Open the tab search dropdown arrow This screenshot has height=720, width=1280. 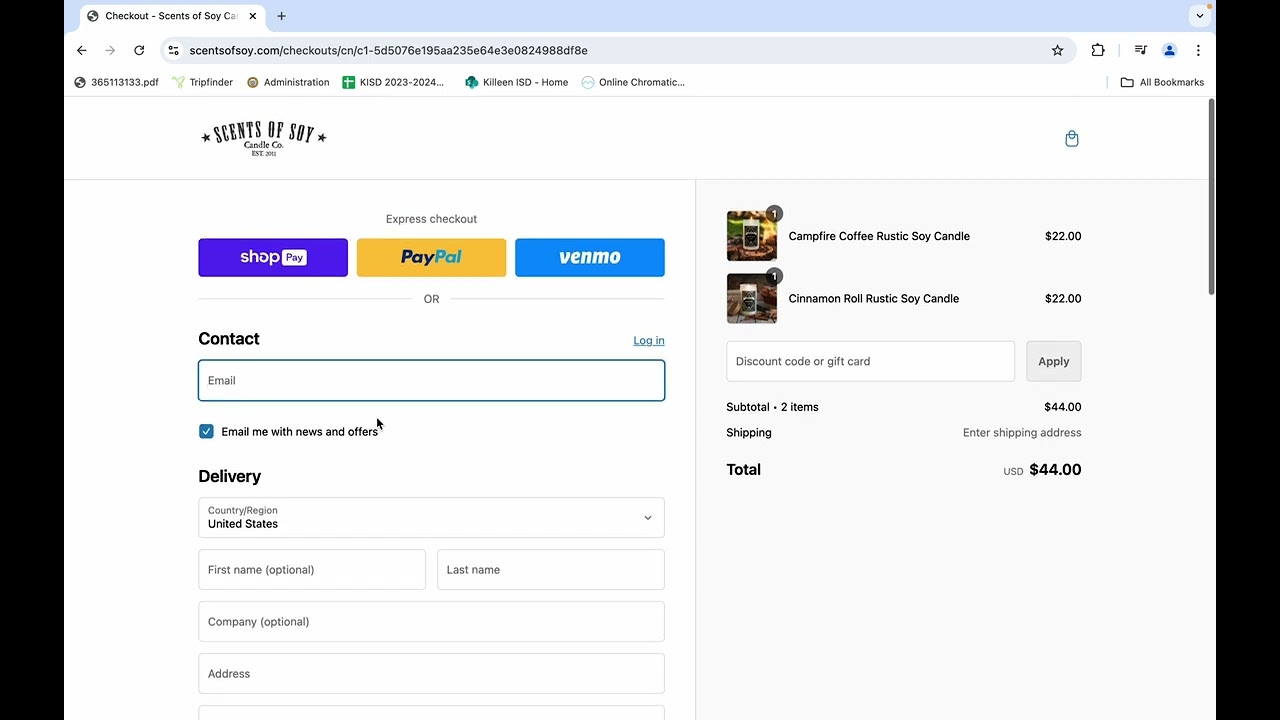pos(1199,16)
